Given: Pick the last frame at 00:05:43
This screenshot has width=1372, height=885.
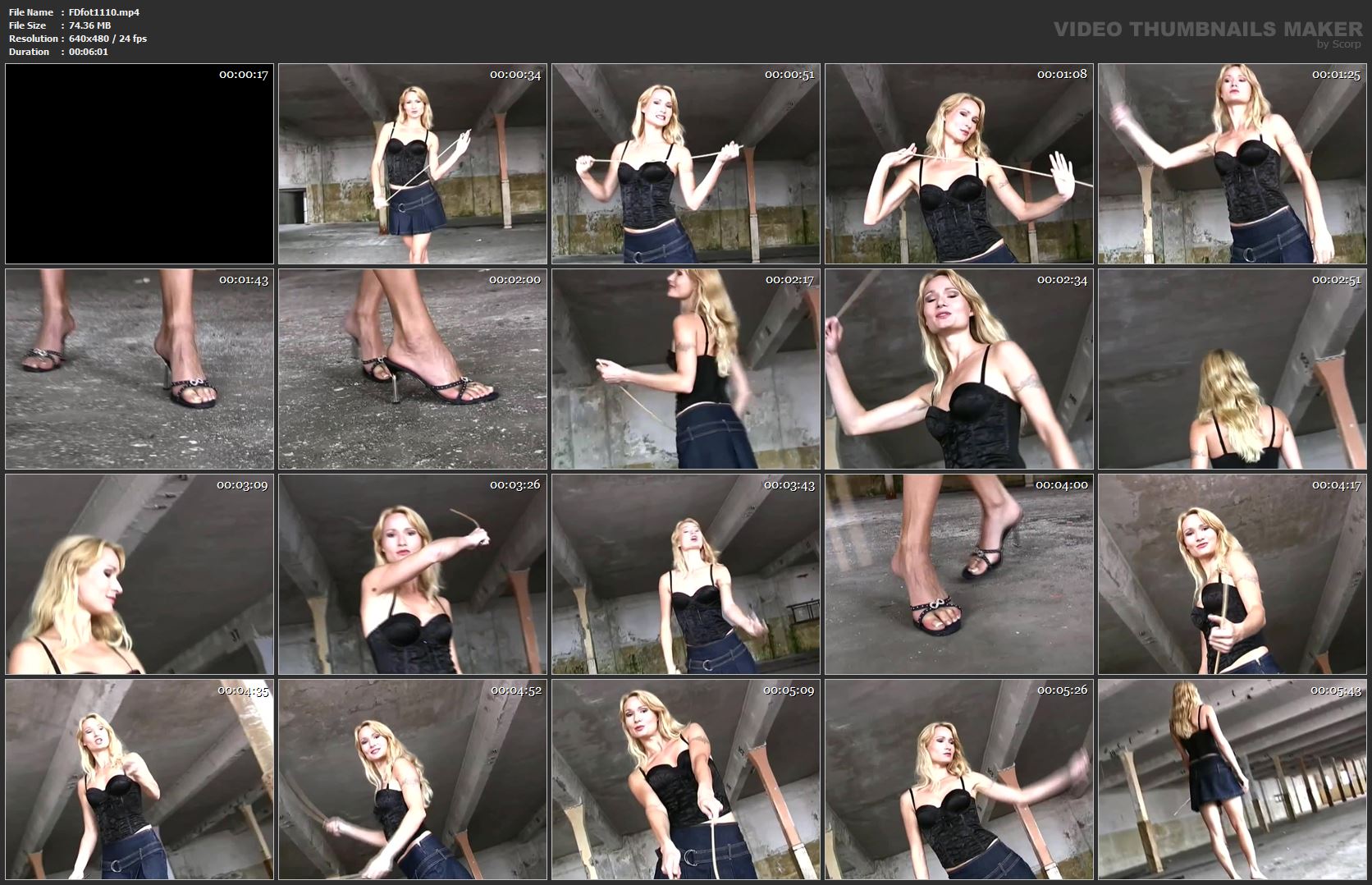Looking at the screenshot, I should (x=1233, y=780).
